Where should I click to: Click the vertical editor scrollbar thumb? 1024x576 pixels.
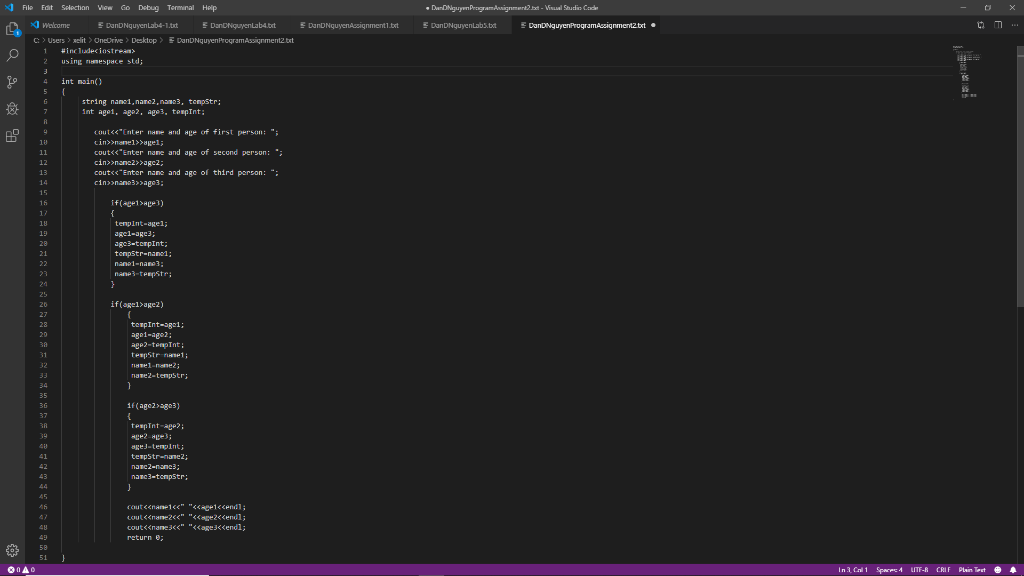pyautogui.click(x=1020, y=175)
